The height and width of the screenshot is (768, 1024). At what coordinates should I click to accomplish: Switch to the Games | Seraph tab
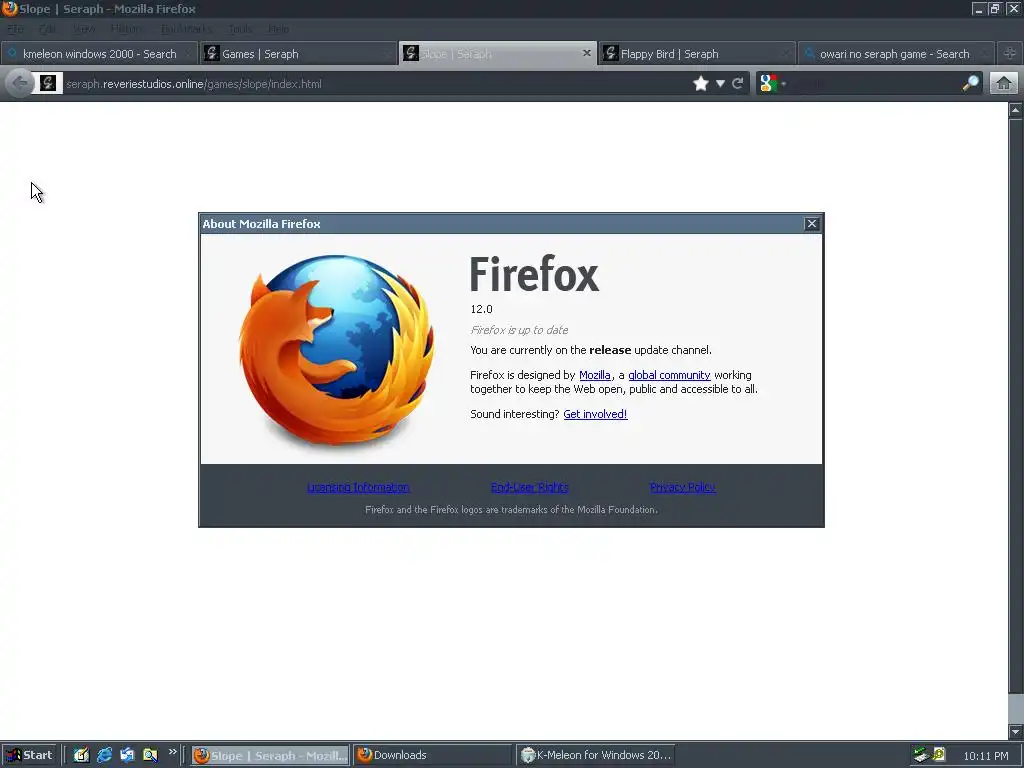click(x=298, y=54)
